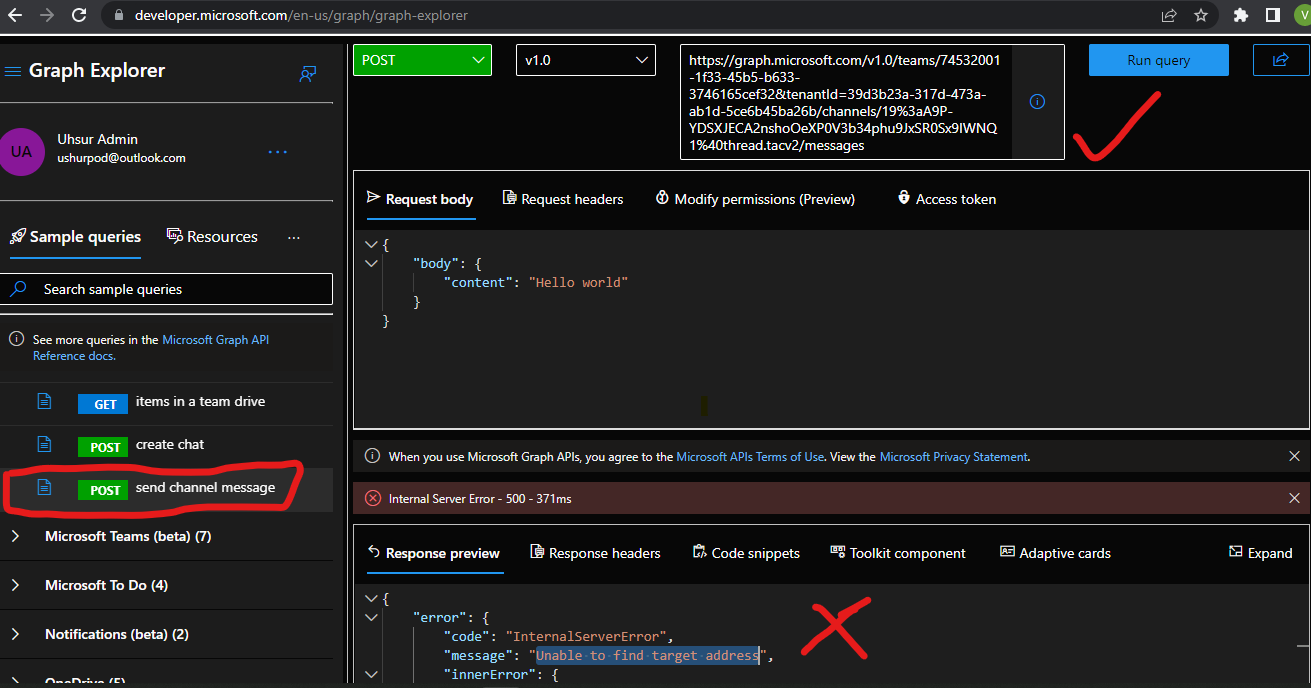Open more tabs ellipsis next to Resources
The height and width of the screenshot is (688, 1311).
(294, 238)
